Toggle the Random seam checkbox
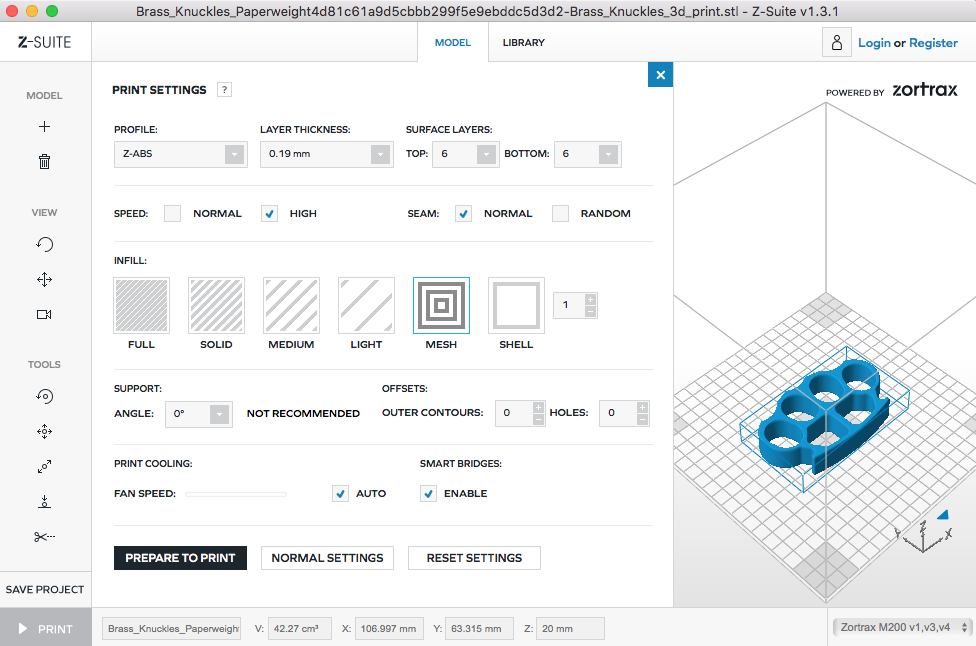976x646 pixels. 561,213
